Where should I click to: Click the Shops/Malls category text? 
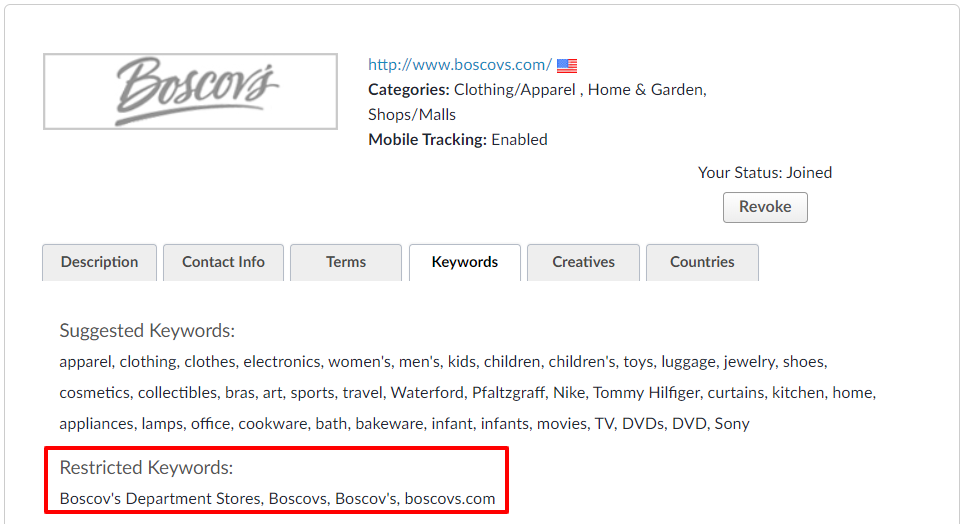[412, 115]
